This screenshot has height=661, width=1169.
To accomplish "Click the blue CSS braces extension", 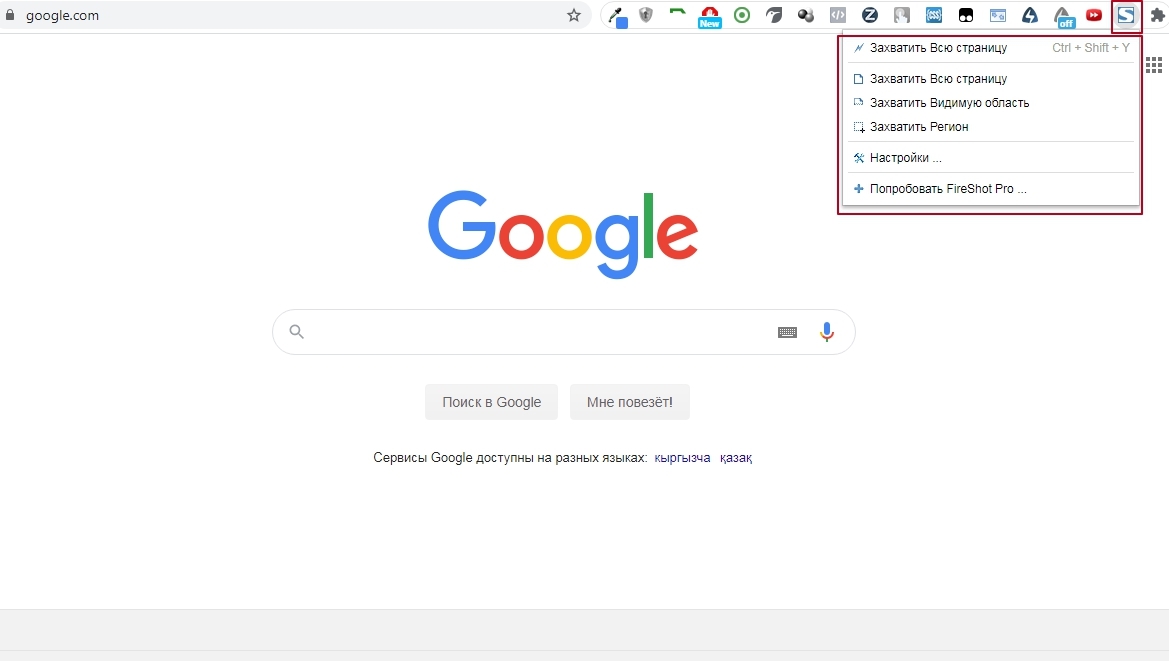I will pyautogui.click(x=933, y=15).
